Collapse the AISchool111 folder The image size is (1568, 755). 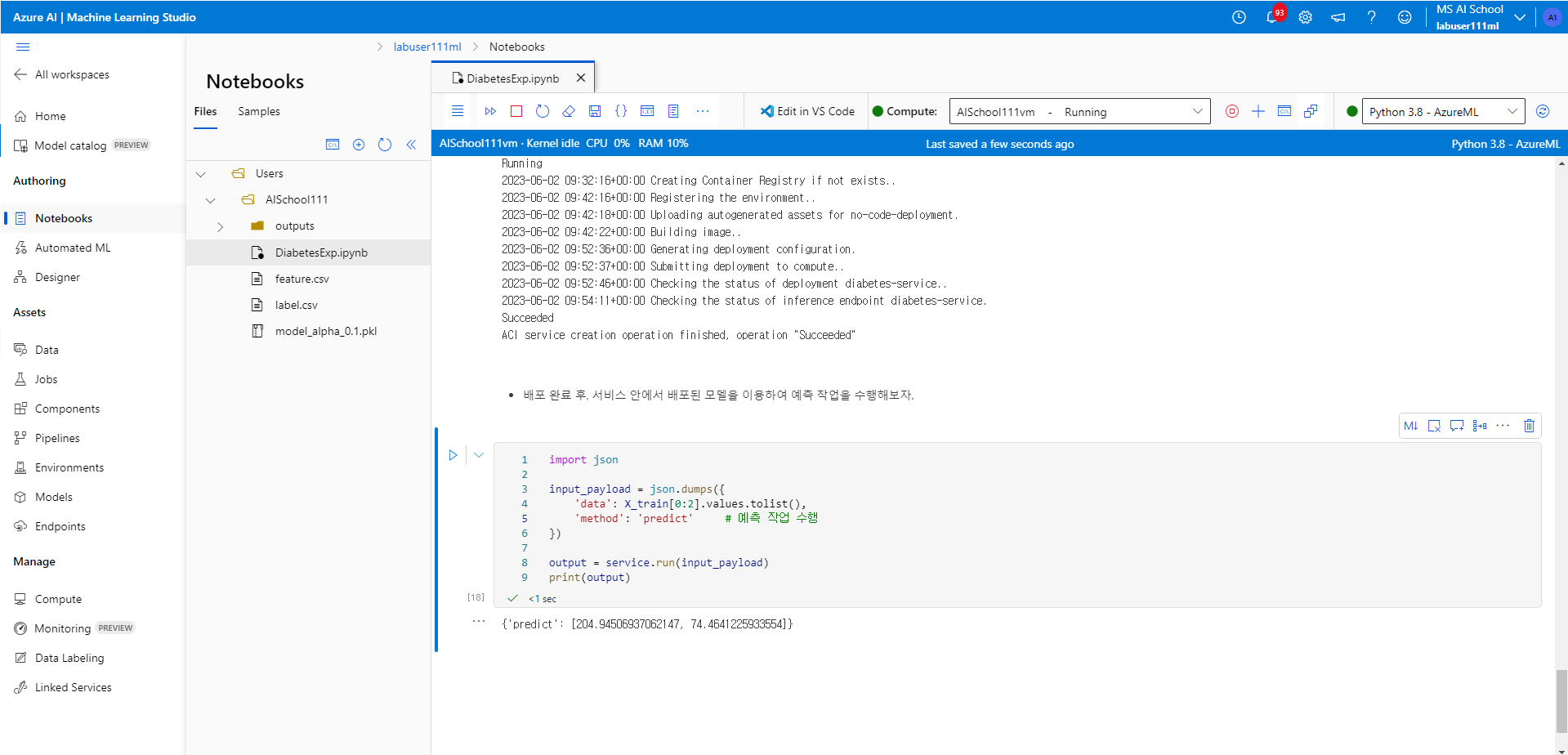[211, 200]
